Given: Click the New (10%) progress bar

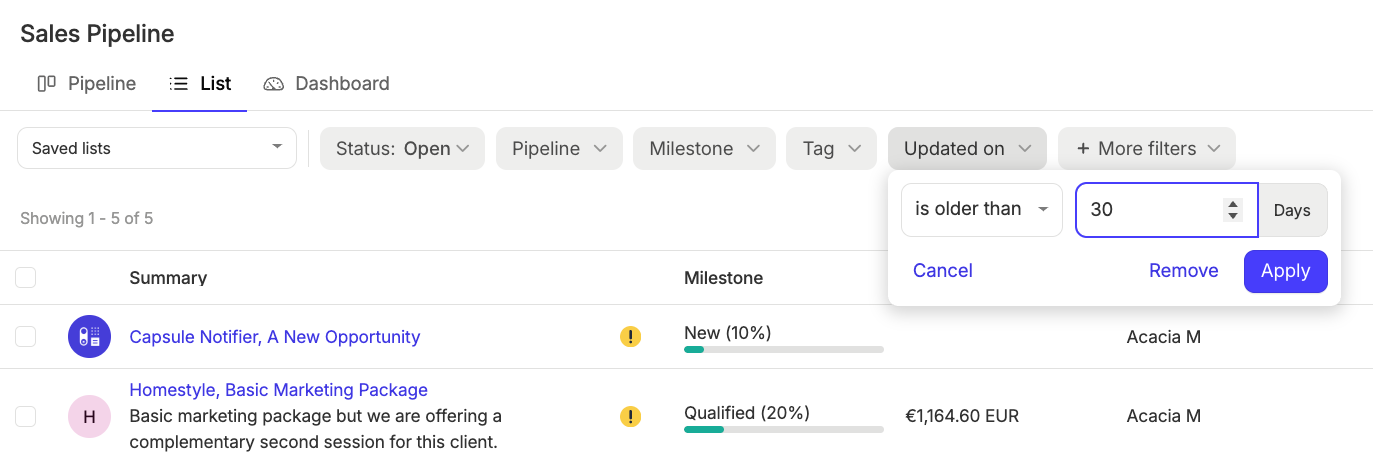Looking at the screenshot, I should (784, 349).
